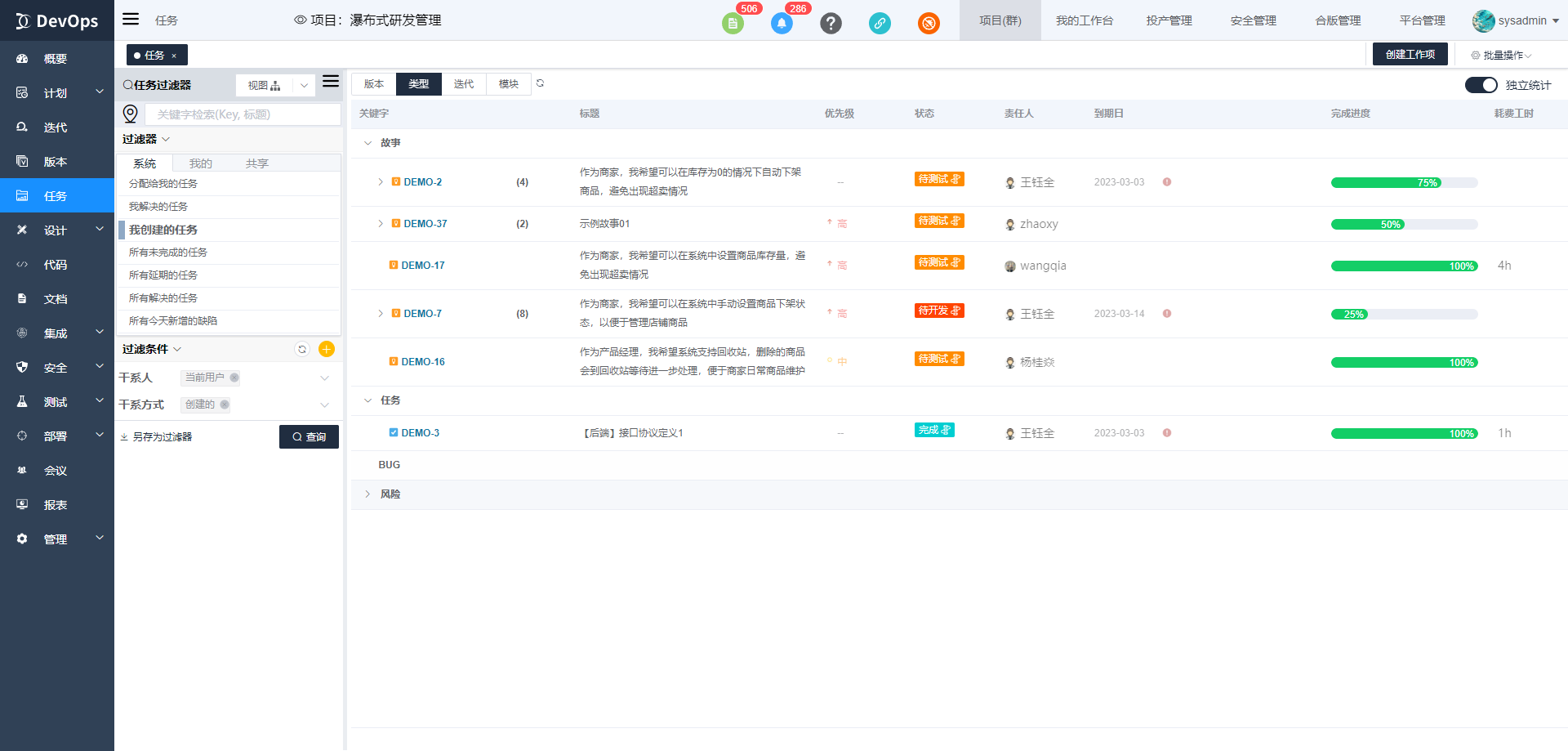Open the 批量操作 dropdown
Image resolution: width=1568 pixels, height=751 pixels.
(1501, 56)
